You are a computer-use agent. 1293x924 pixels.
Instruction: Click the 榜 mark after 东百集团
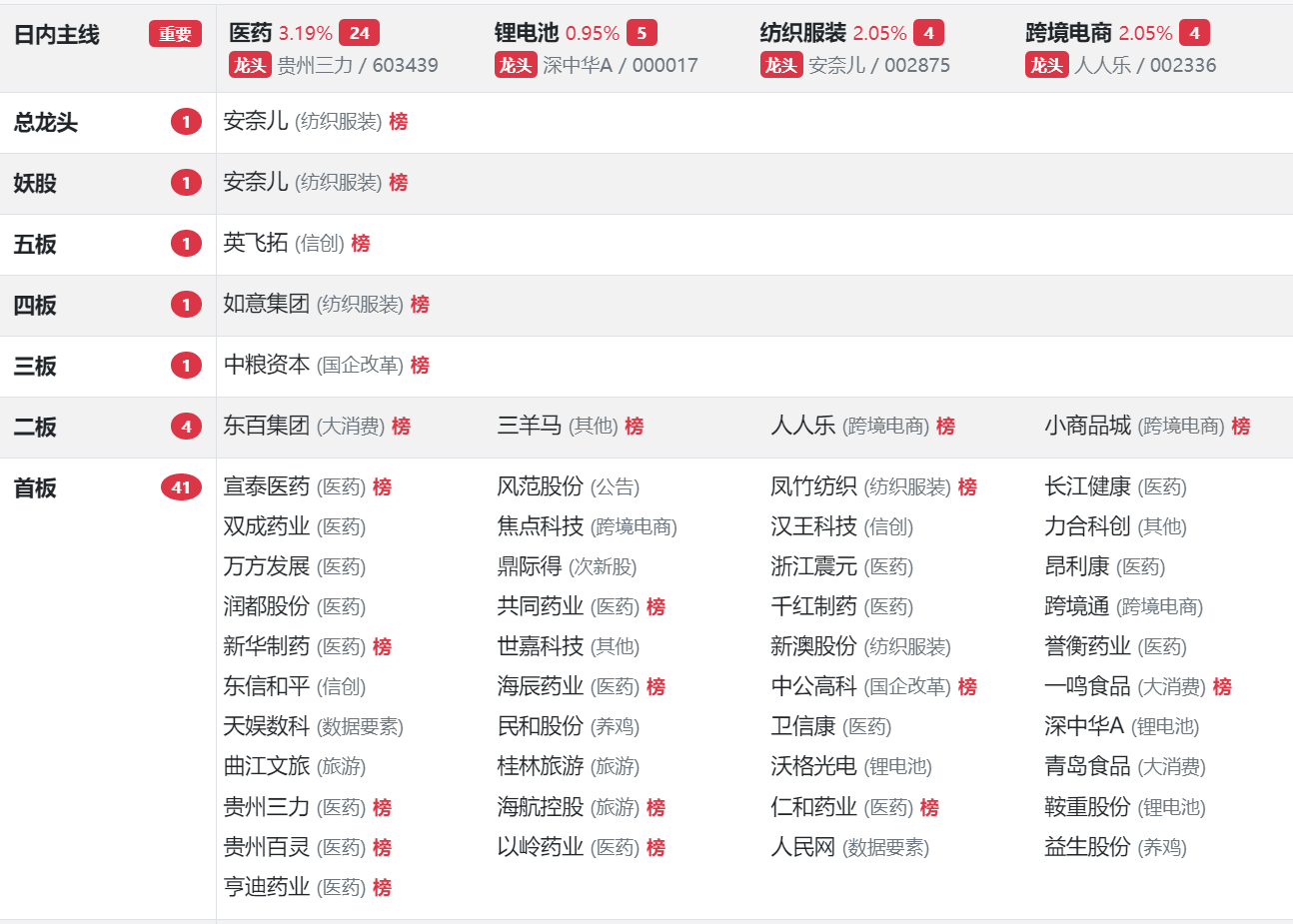coord(401,427)
